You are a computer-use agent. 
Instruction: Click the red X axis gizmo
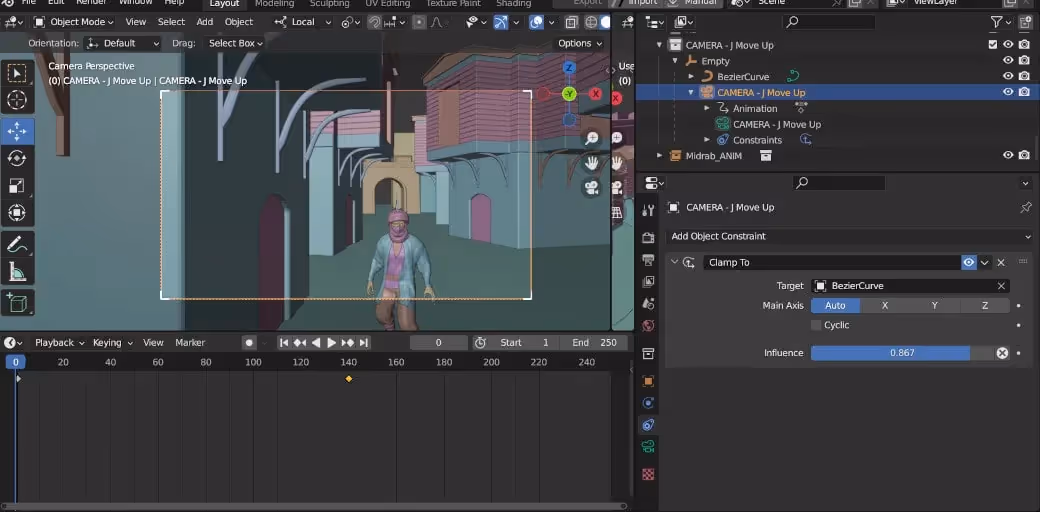(x=596, y=94)
